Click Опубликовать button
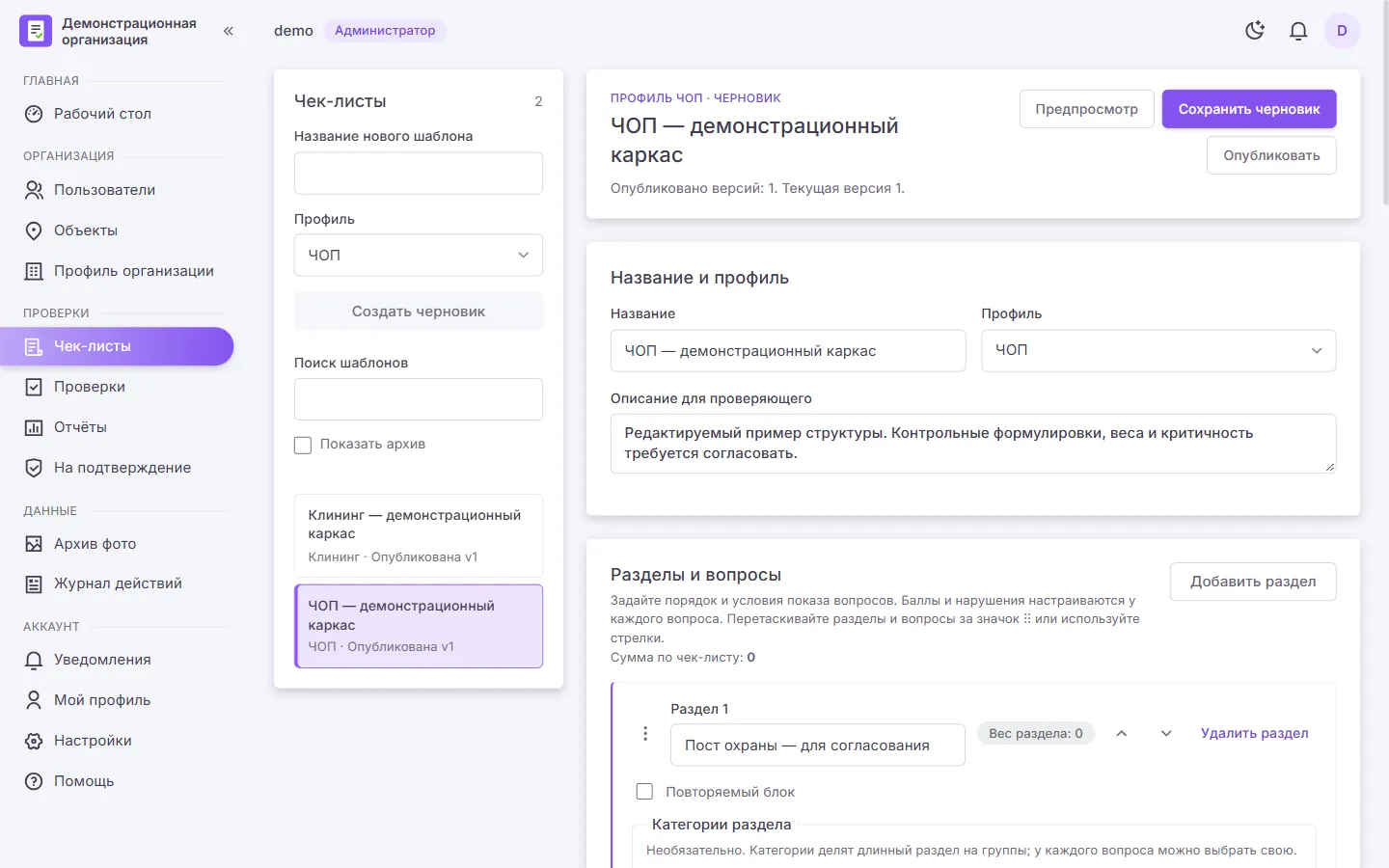Viewport: 1389px width, 868px height. coord(1271,155)
